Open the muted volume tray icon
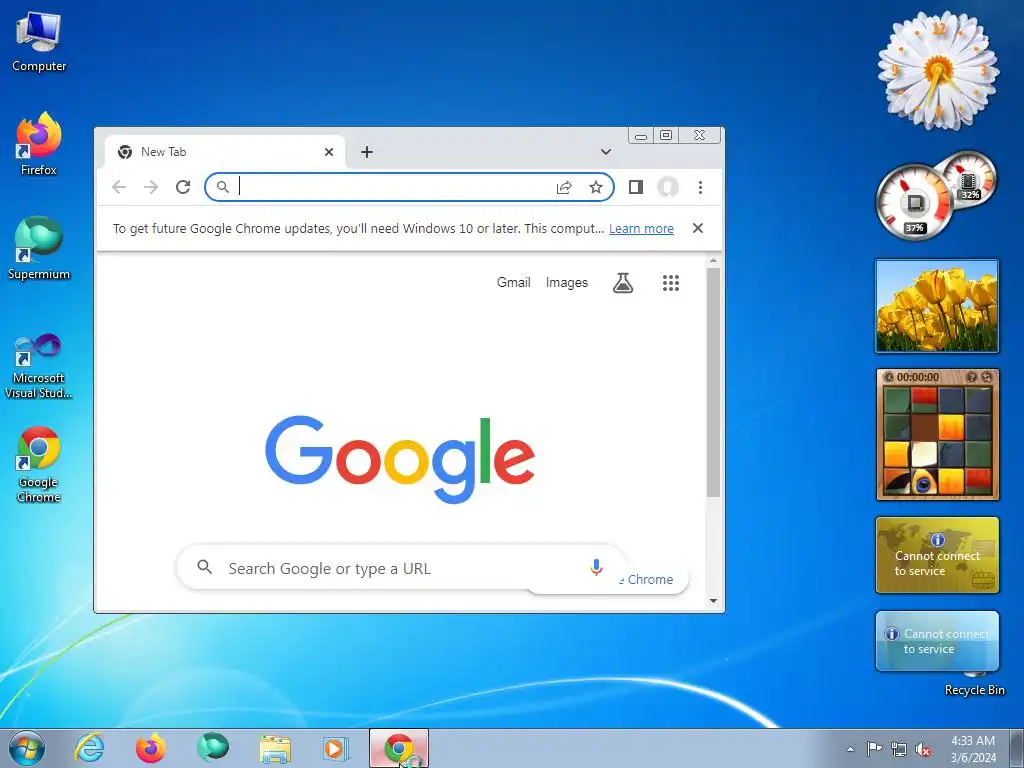Image resolution: width=1024 pixels, height=768 pixels. pos(923,750)
